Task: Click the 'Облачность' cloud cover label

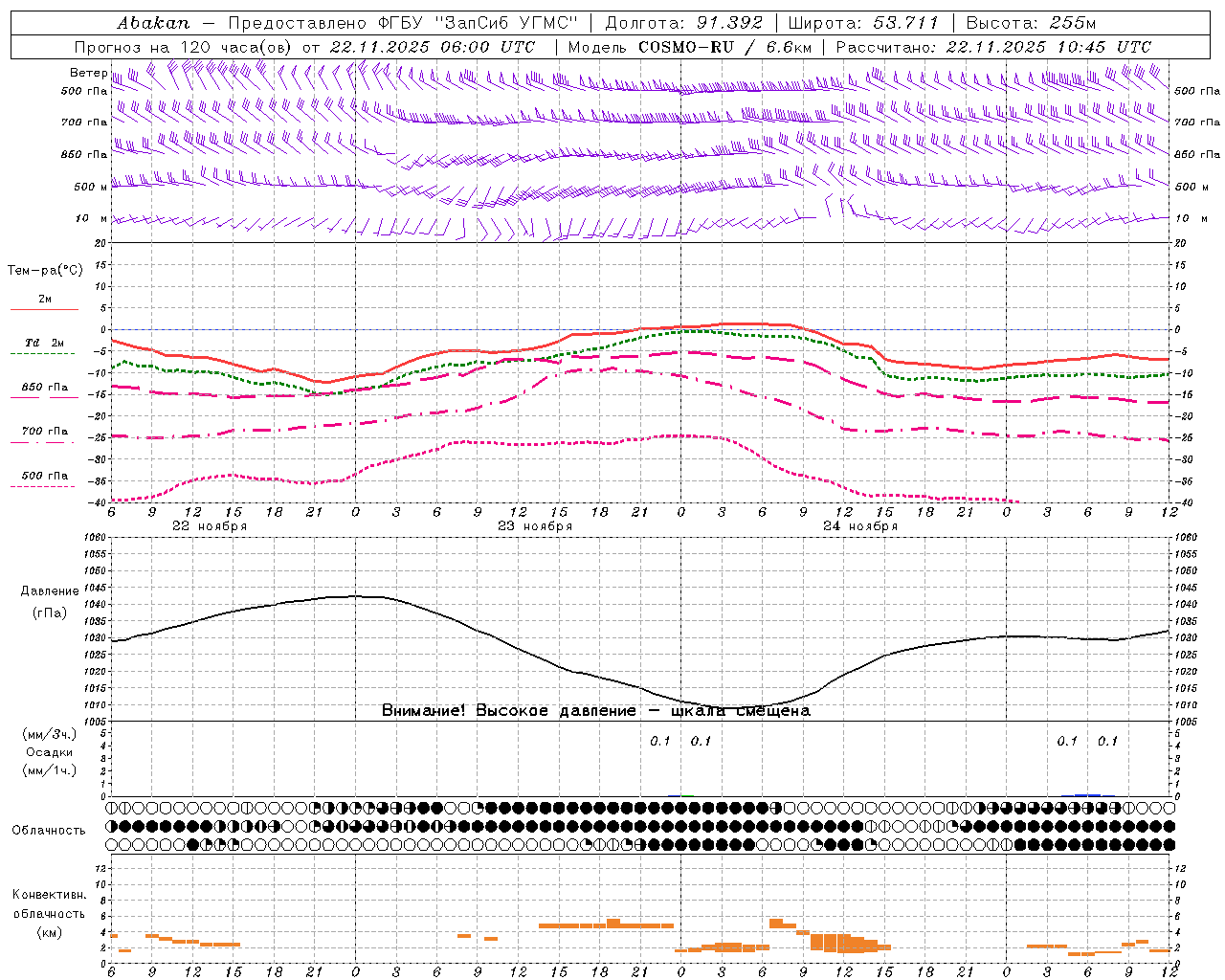Action: pos(49,831)
